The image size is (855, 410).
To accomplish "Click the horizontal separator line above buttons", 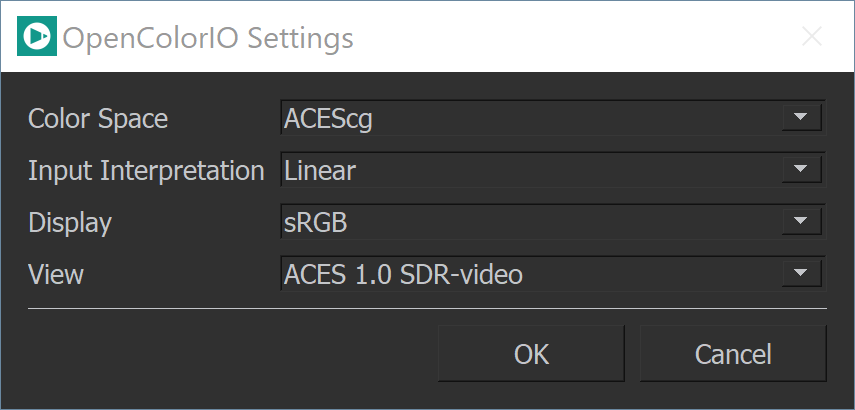I will (427, 308).
